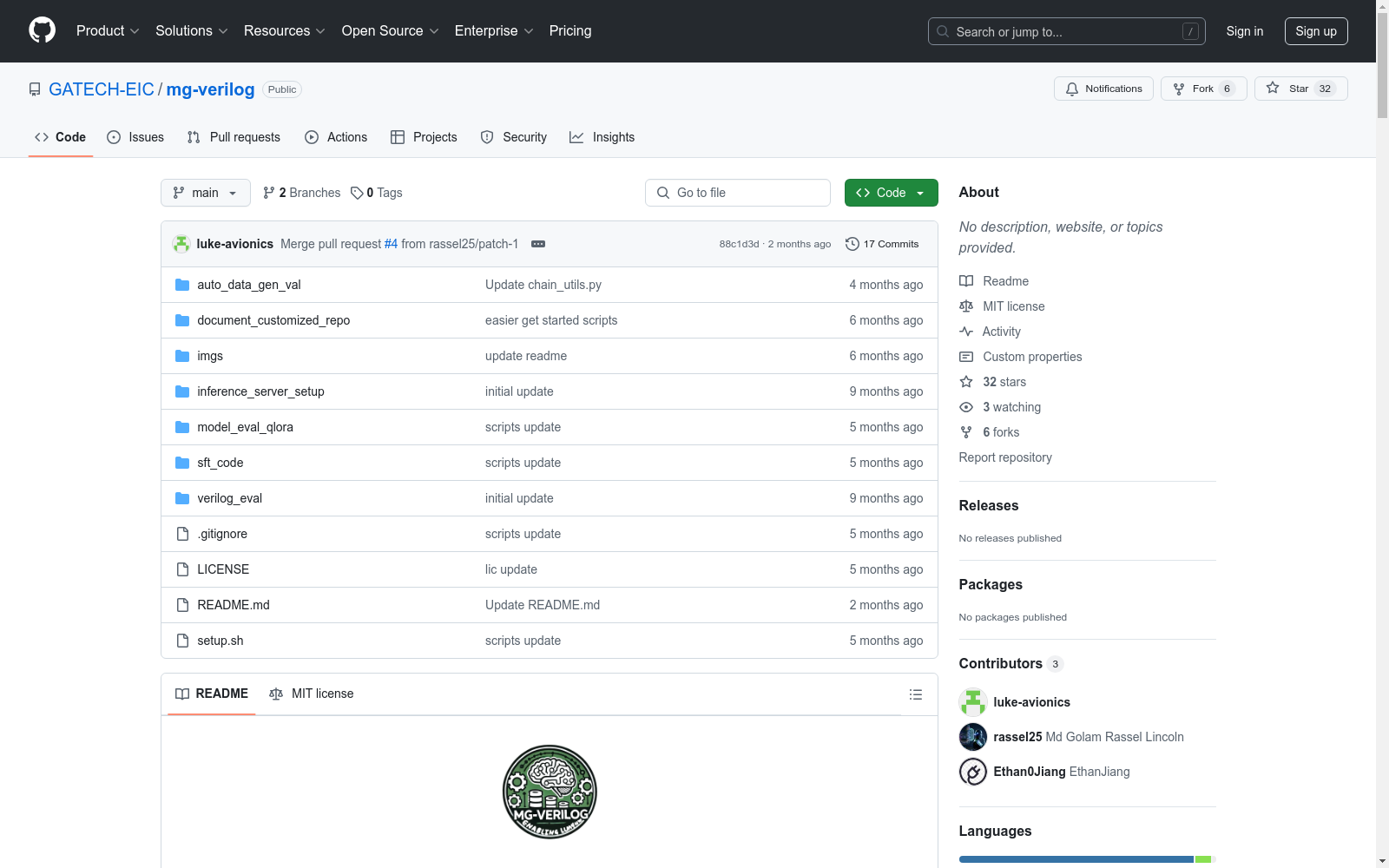Expand the green Code dropdown

tap(891, 193)
